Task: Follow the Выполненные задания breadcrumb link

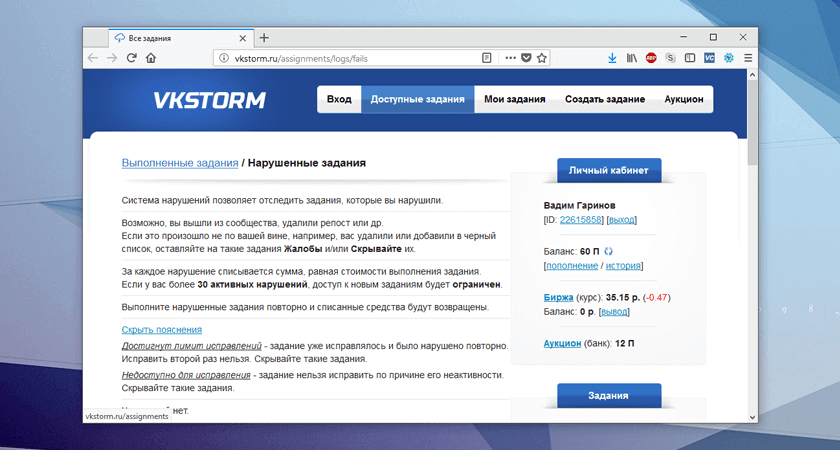Action: (x=180, y=163)
